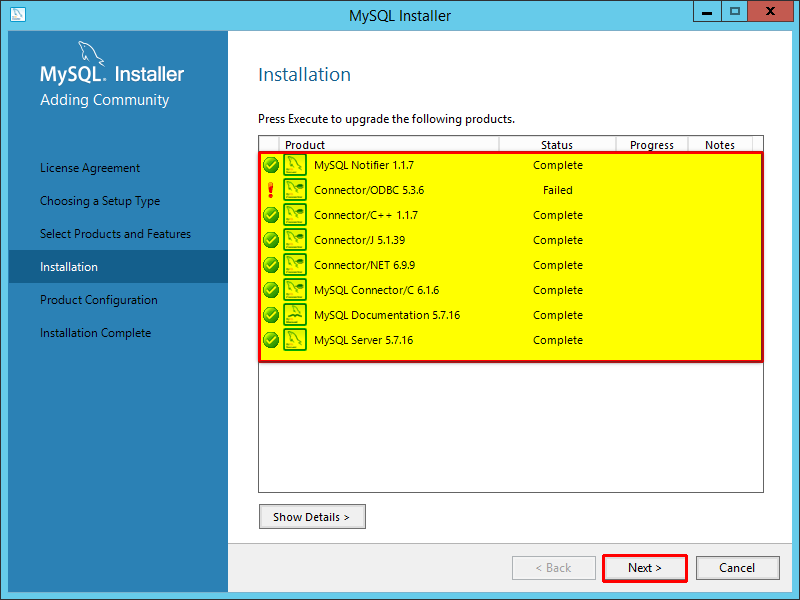Viewport: 800px width, 600px height.
Task: Select the MySQL Notifier 1.1.7 row text
Action: (364, 165)
